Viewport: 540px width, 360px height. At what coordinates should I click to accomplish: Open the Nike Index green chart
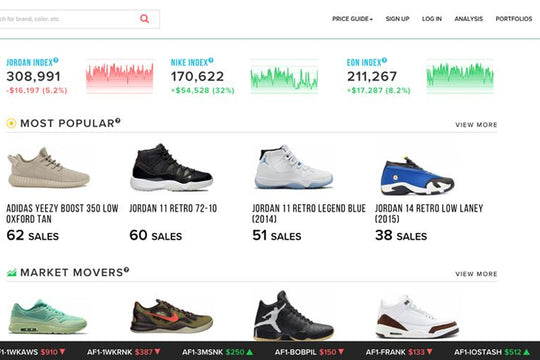[284, 76]
